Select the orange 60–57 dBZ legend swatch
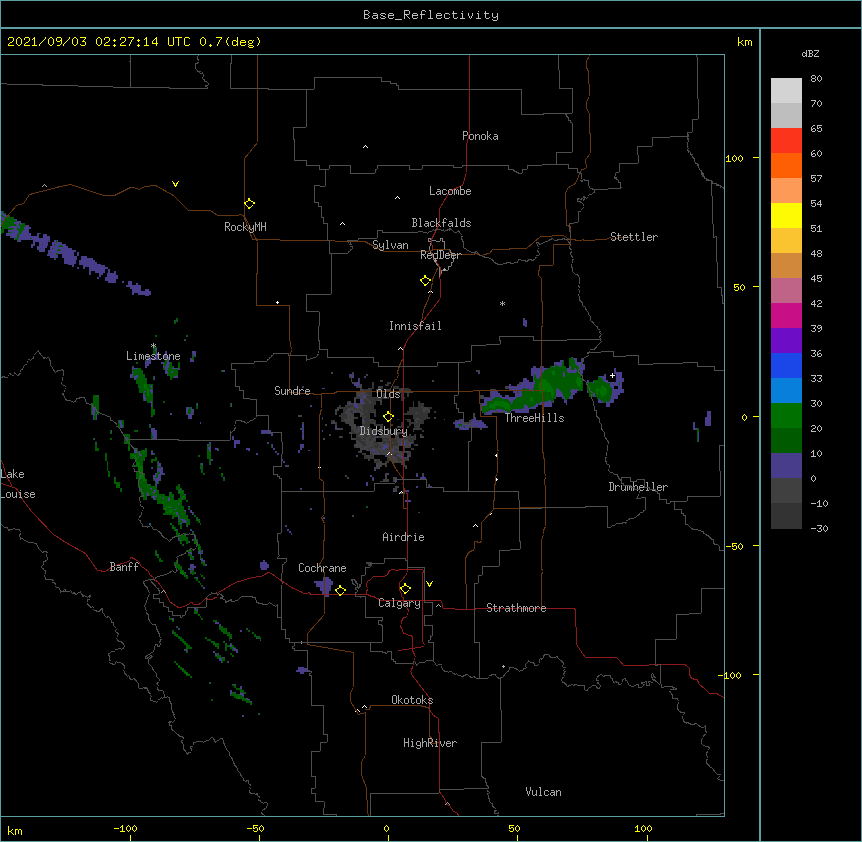The width and height of the screenshot is (862, 842). coord(786,165)
